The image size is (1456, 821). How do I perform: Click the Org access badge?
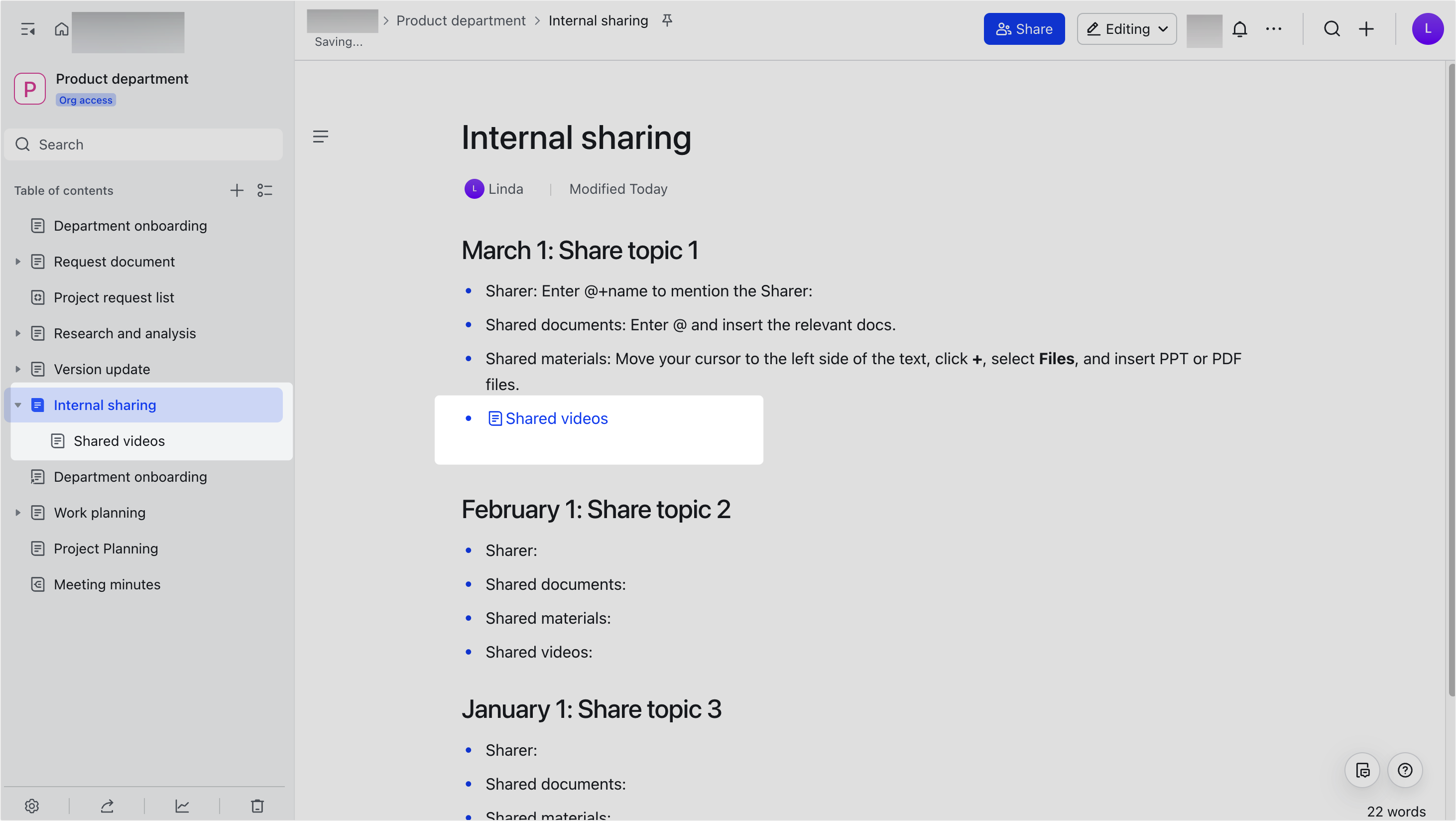86,100
